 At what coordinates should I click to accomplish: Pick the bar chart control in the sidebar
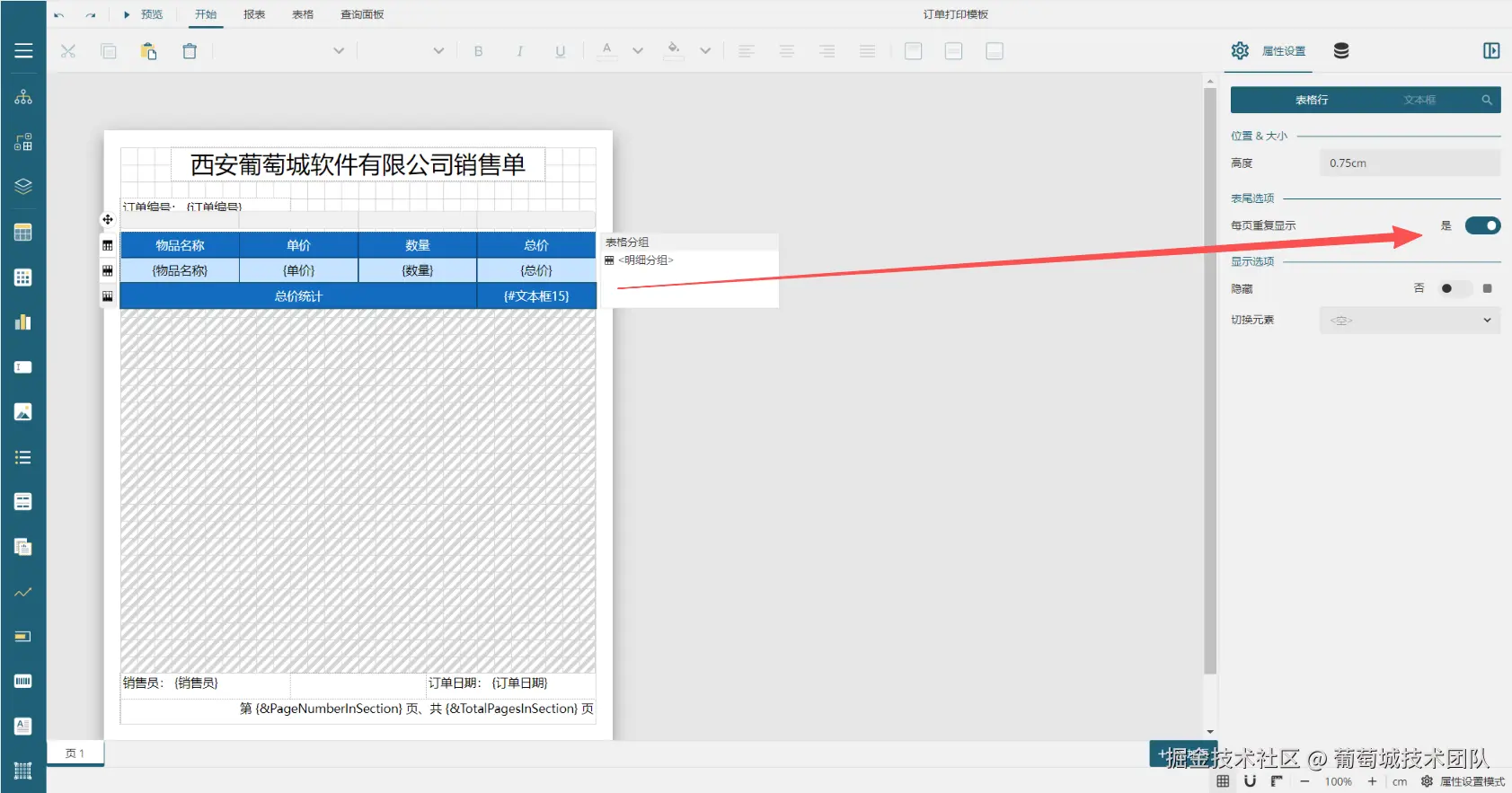pos(23,322)
